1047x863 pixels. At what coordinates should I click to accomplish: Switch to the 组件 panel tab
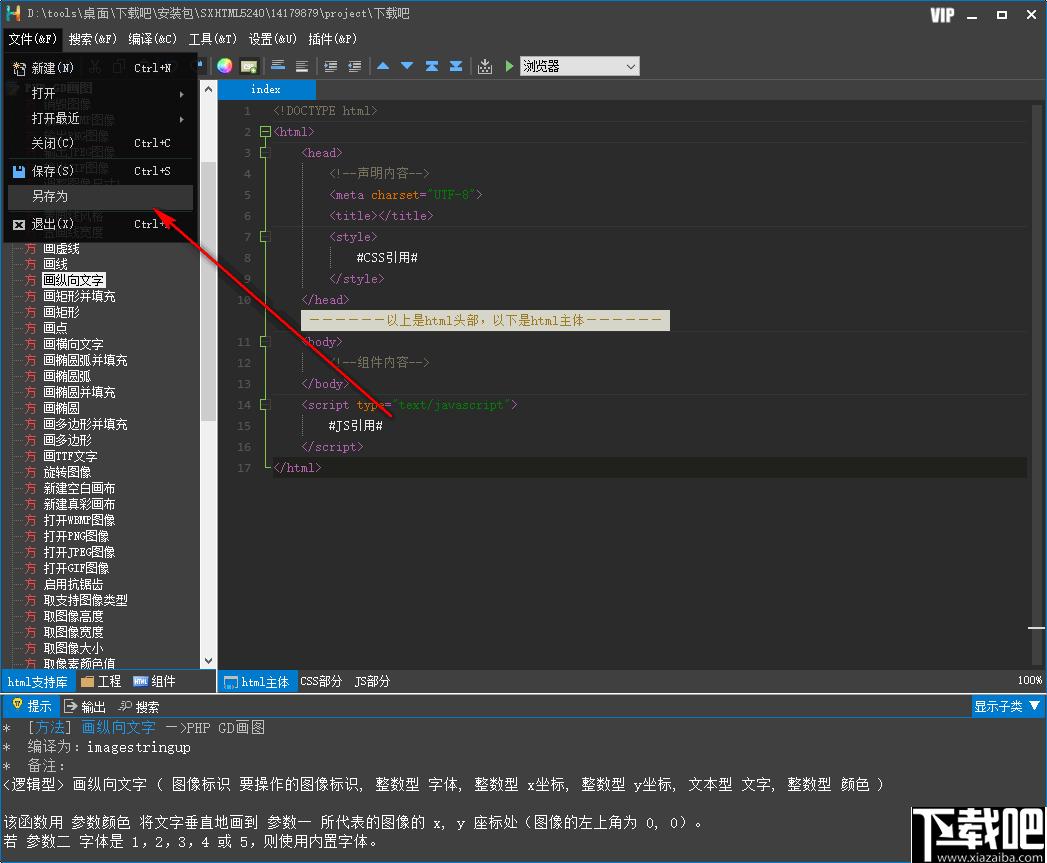(x=154, y=681)
